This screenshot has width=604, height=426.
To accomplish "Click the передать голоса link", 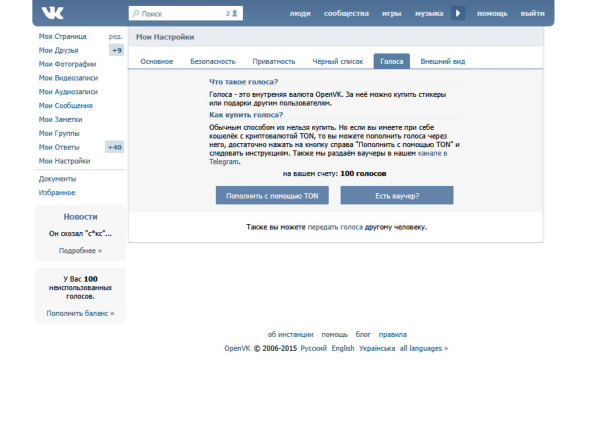I will (335, 227).
